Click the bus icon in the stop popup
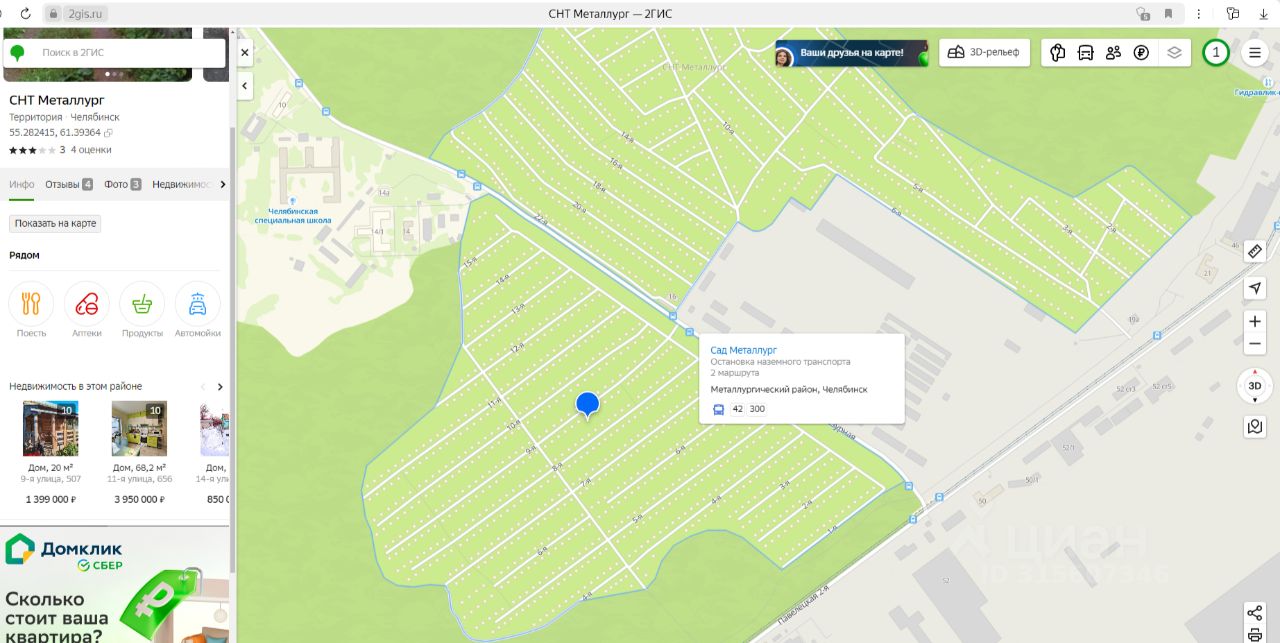Image resolution: width=1280 pixels, height=643 pixels. click(718, 409)
